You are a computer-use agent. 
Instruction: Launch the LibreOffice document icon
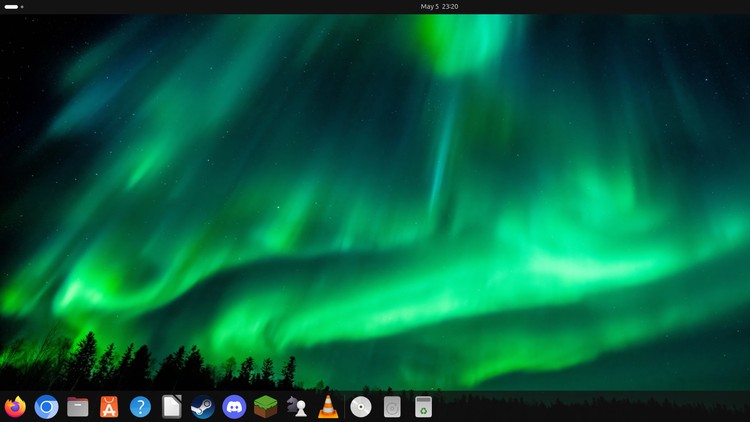click(172, 407)
